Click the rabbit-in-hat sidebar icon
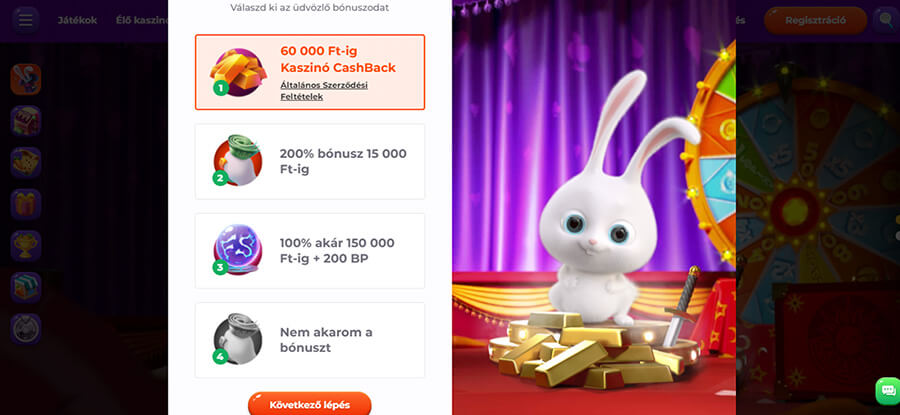The height and width of the screenshot is (415, 900). [26, 79]
